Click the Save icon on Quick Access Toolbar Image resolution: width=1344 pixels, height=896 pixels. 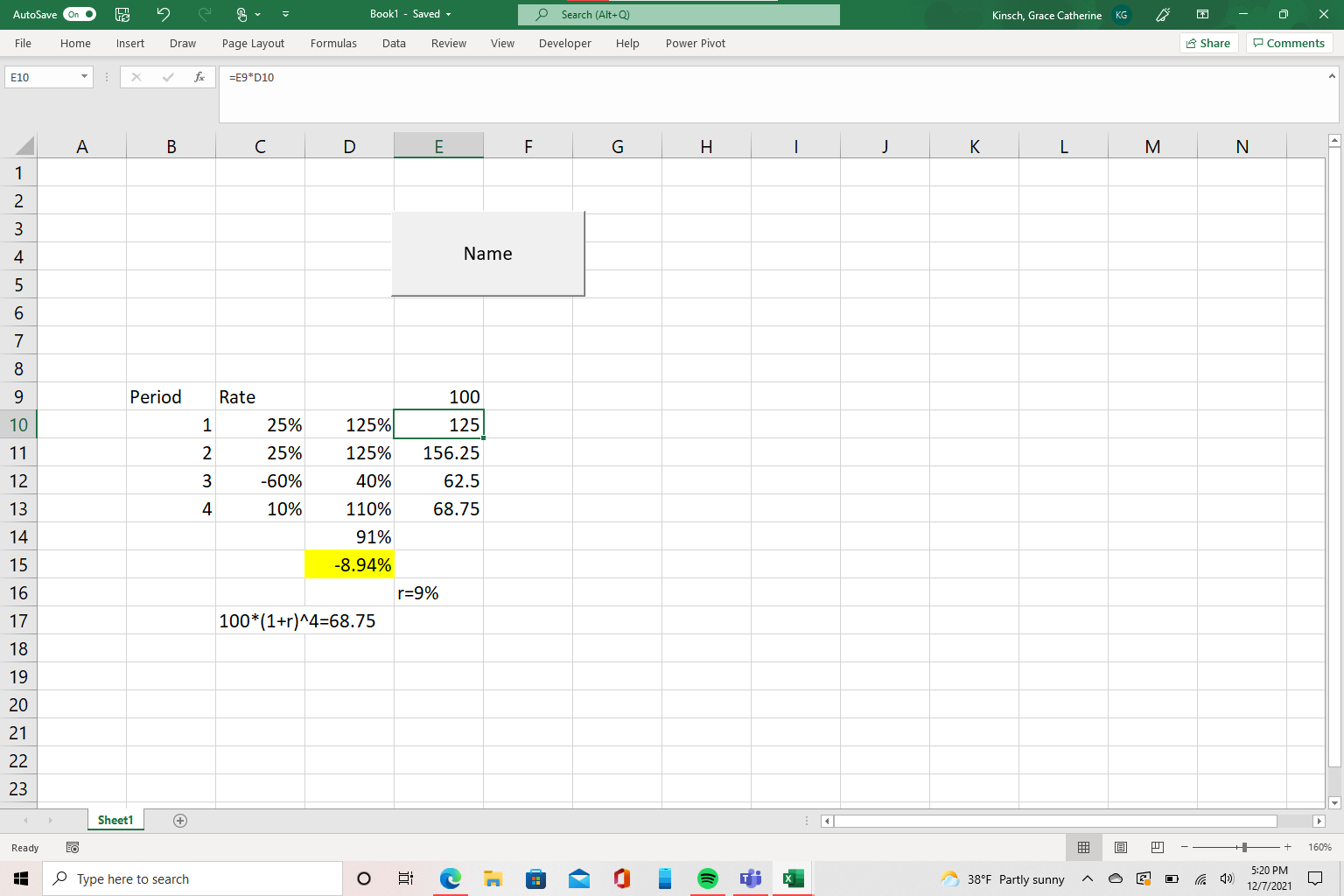(122, 14)
